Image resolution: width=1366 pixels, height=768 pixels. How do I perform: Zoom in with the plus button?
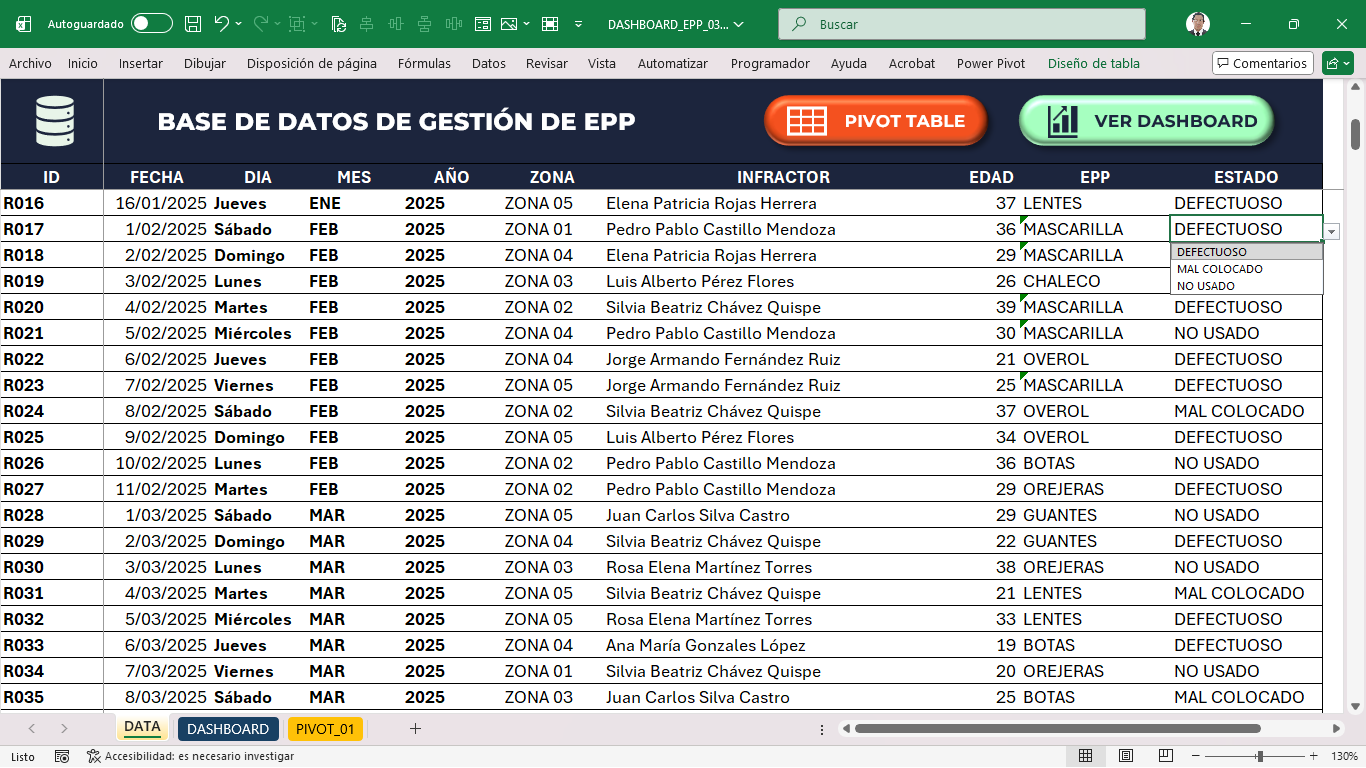point(1314,756)
